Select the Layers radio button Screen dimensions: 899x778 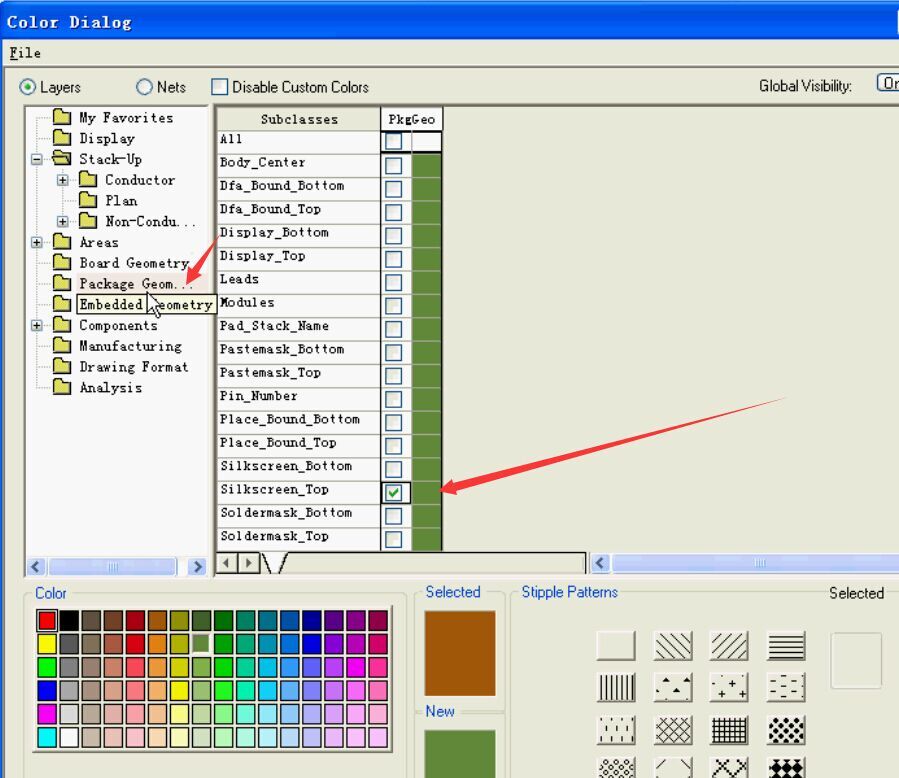coord(28,87)
